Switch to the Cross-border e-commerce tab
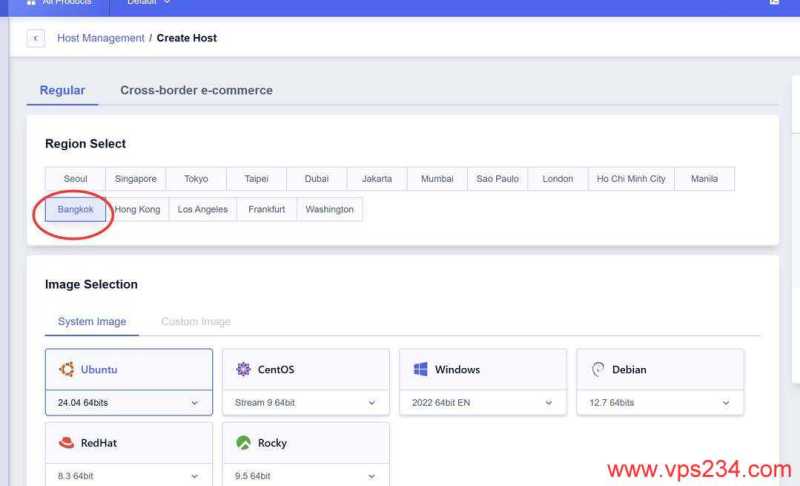 [196, 90]
